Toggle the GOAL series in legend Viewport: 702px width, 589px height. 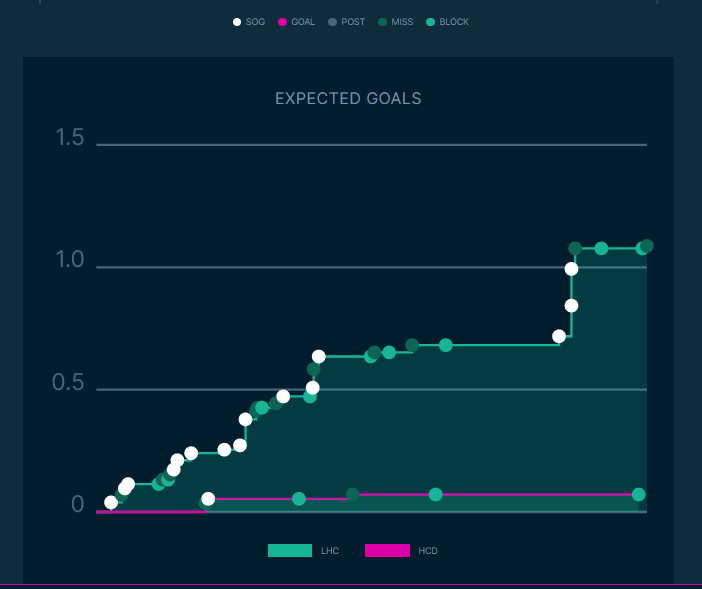283,22
